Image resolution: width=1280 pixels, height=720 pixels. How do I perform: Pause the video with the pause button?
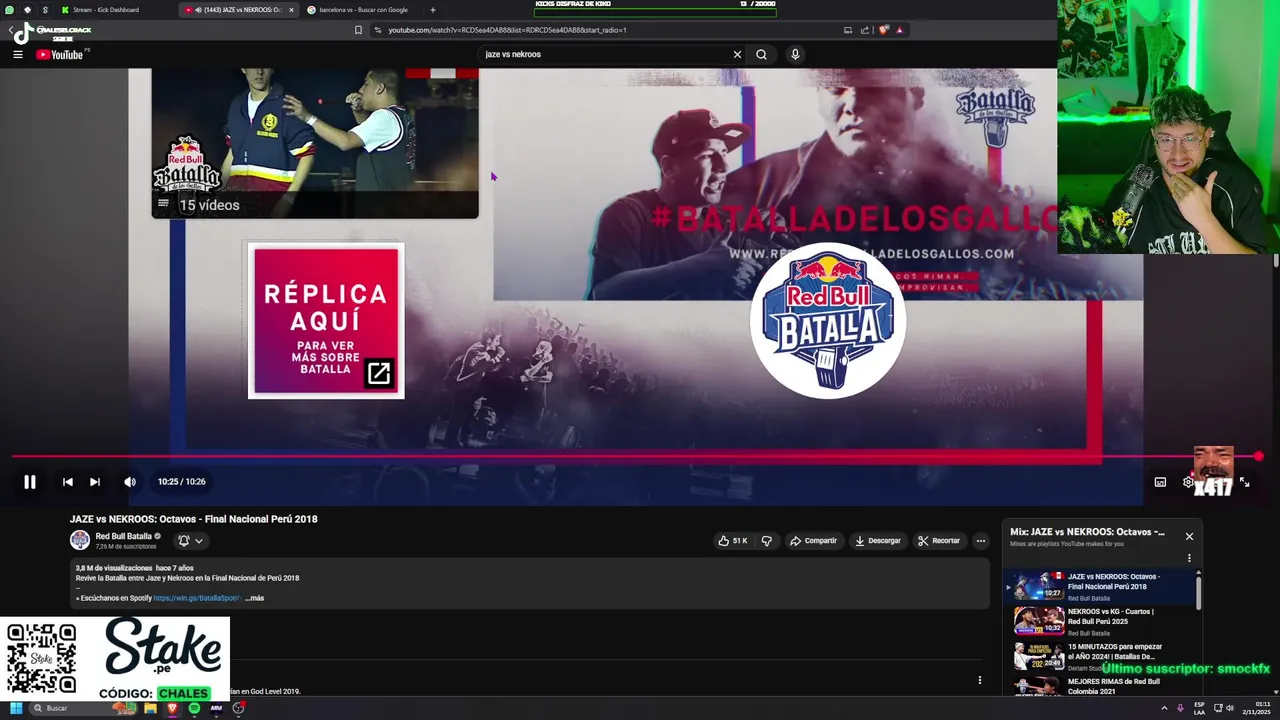click(x=30, y=482)
